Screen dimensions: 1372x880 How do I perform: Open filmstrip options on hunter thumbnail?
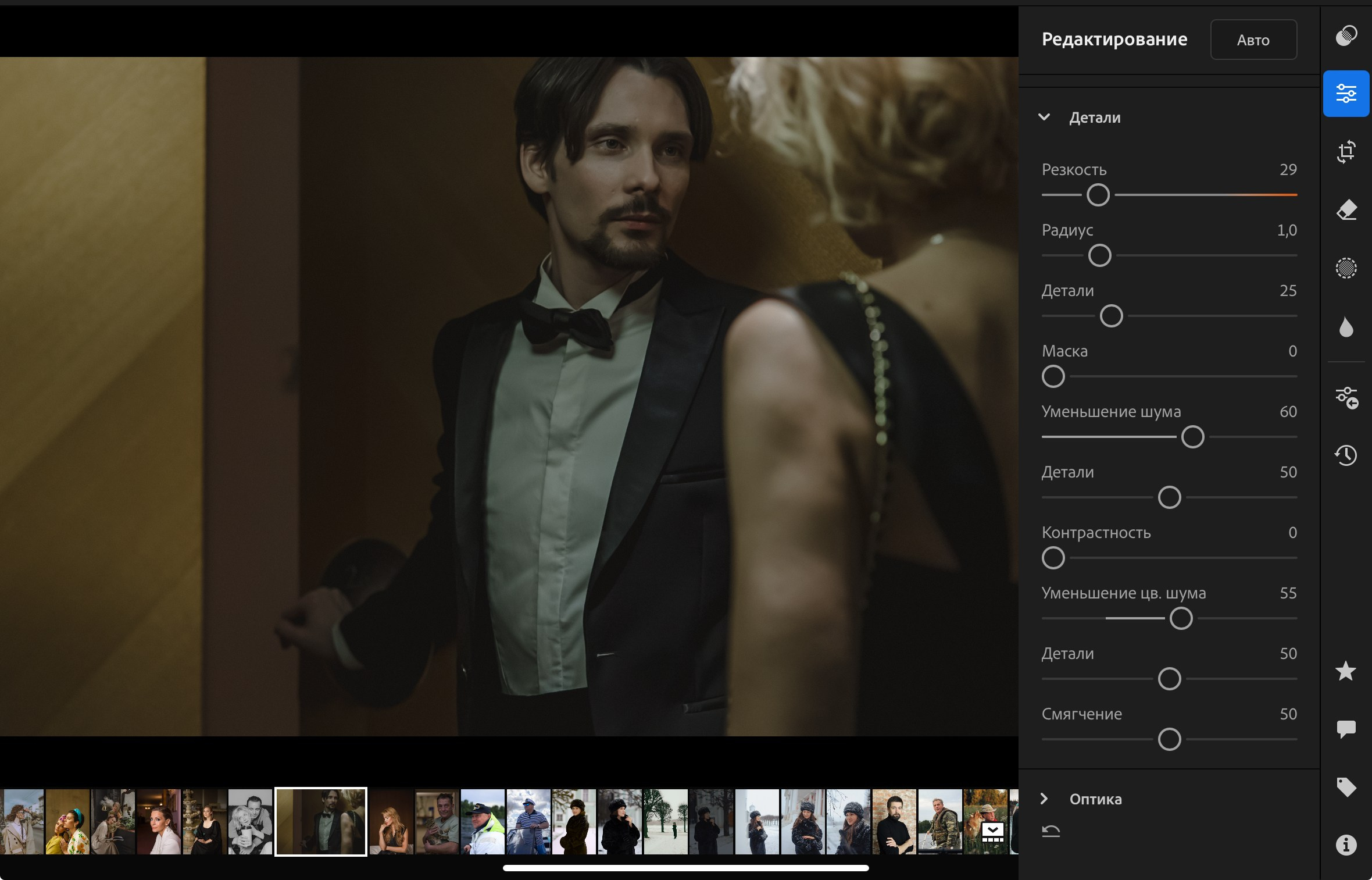[992, 832]
